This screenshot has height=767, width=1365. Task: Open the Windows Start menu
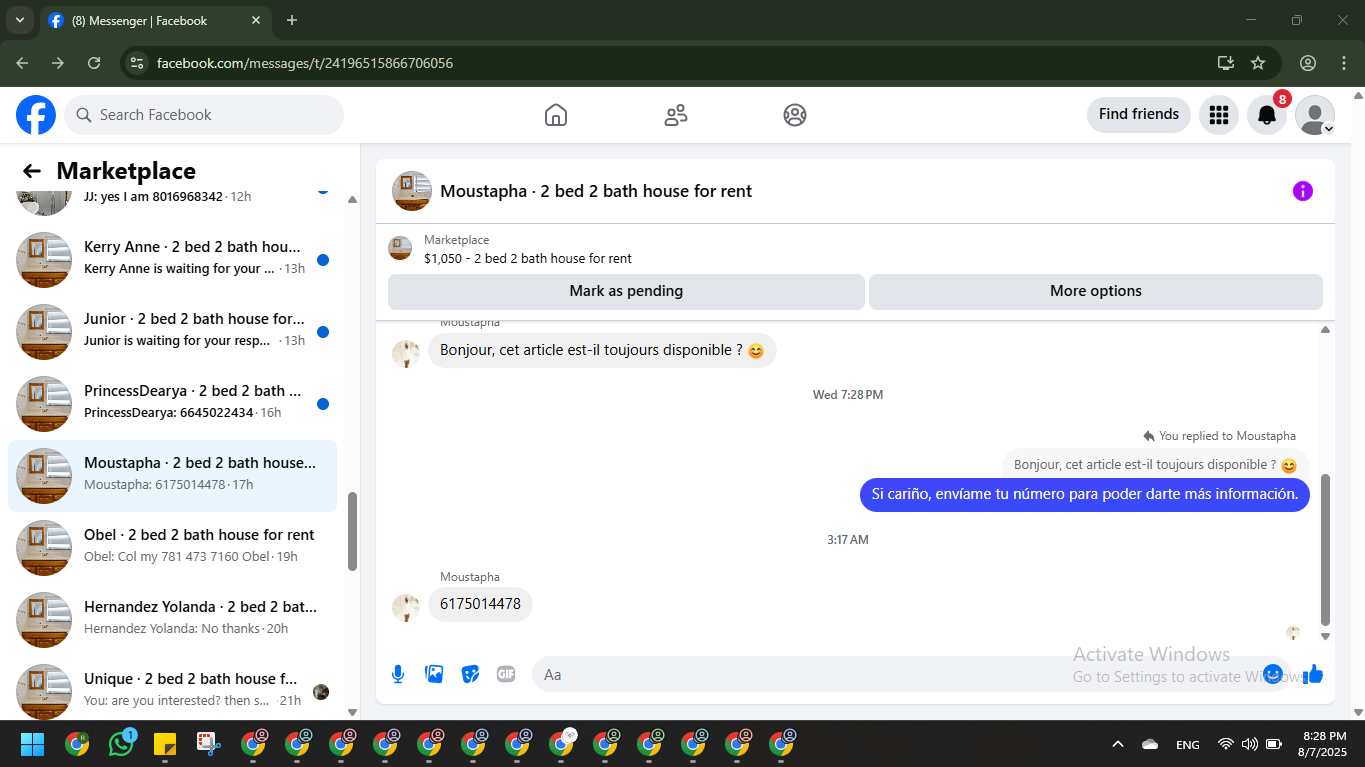33,744
